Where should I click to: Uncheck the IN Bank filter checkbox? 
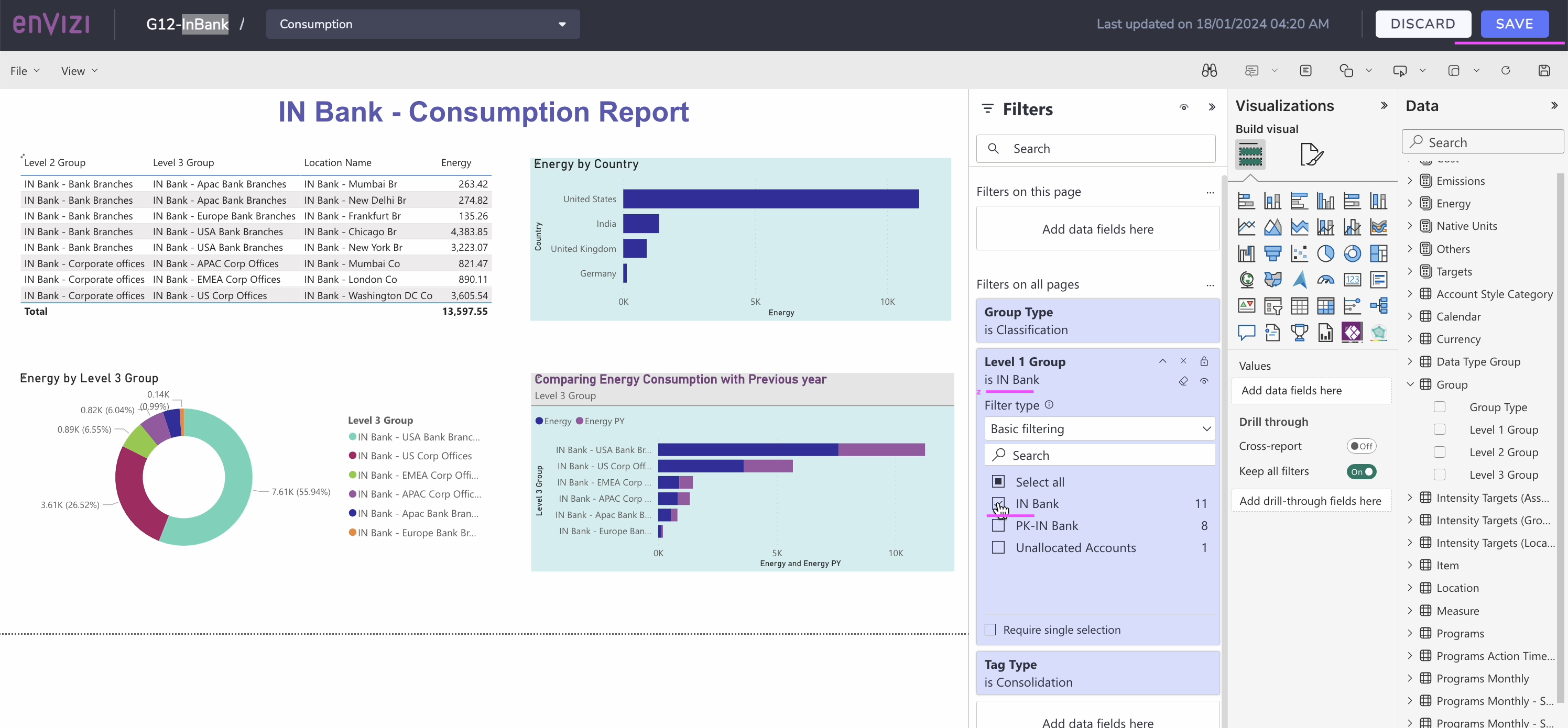[x=999, y=504]
